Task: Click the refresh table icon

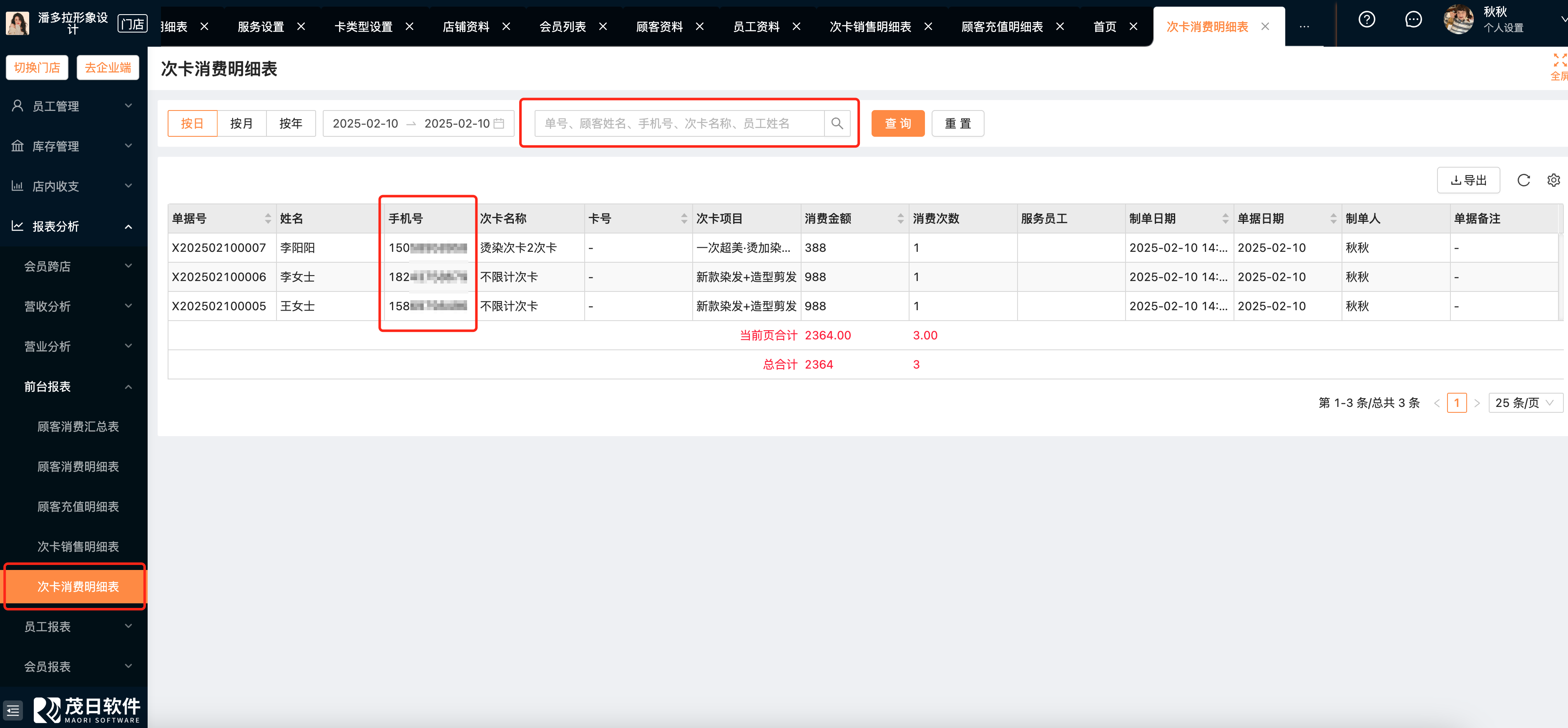Action: pos(1523,180)
